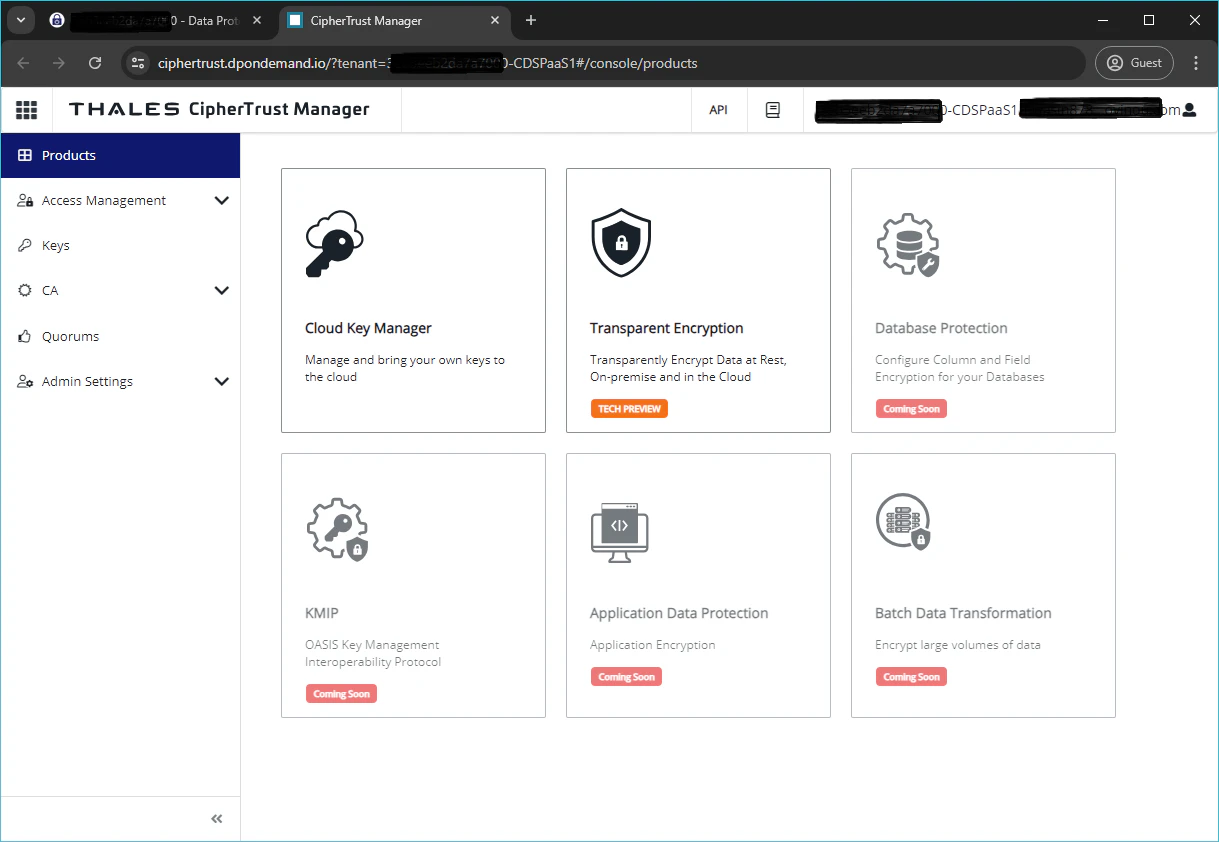
Task: Click the Batch Data Transformation icon
Action: point(904,522)
